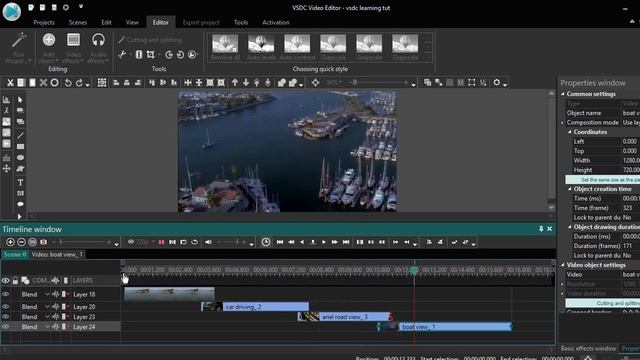Open the Edit menu tab

point(106,22)
